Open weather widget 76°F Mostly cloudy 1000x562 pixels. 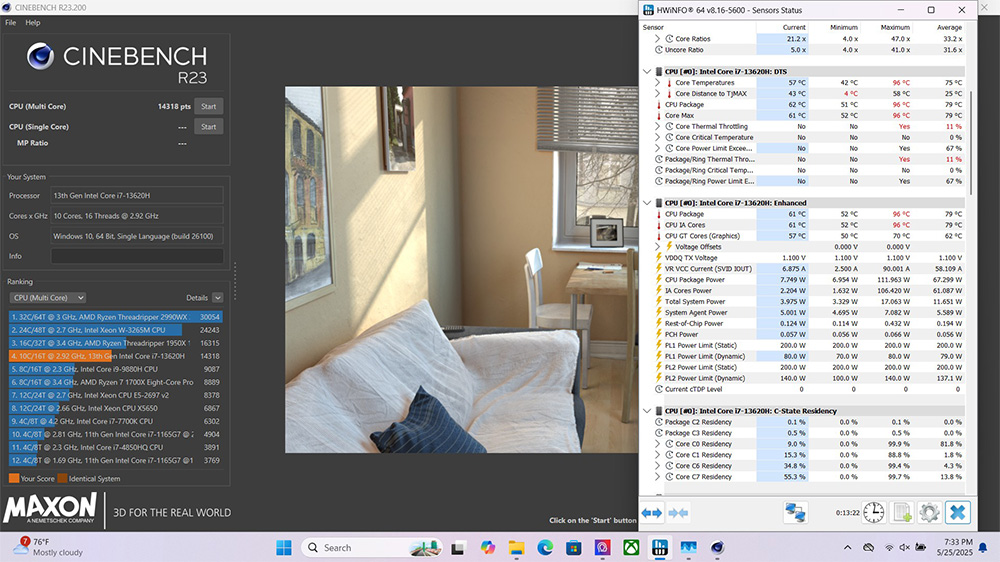(x=48, y=547)
